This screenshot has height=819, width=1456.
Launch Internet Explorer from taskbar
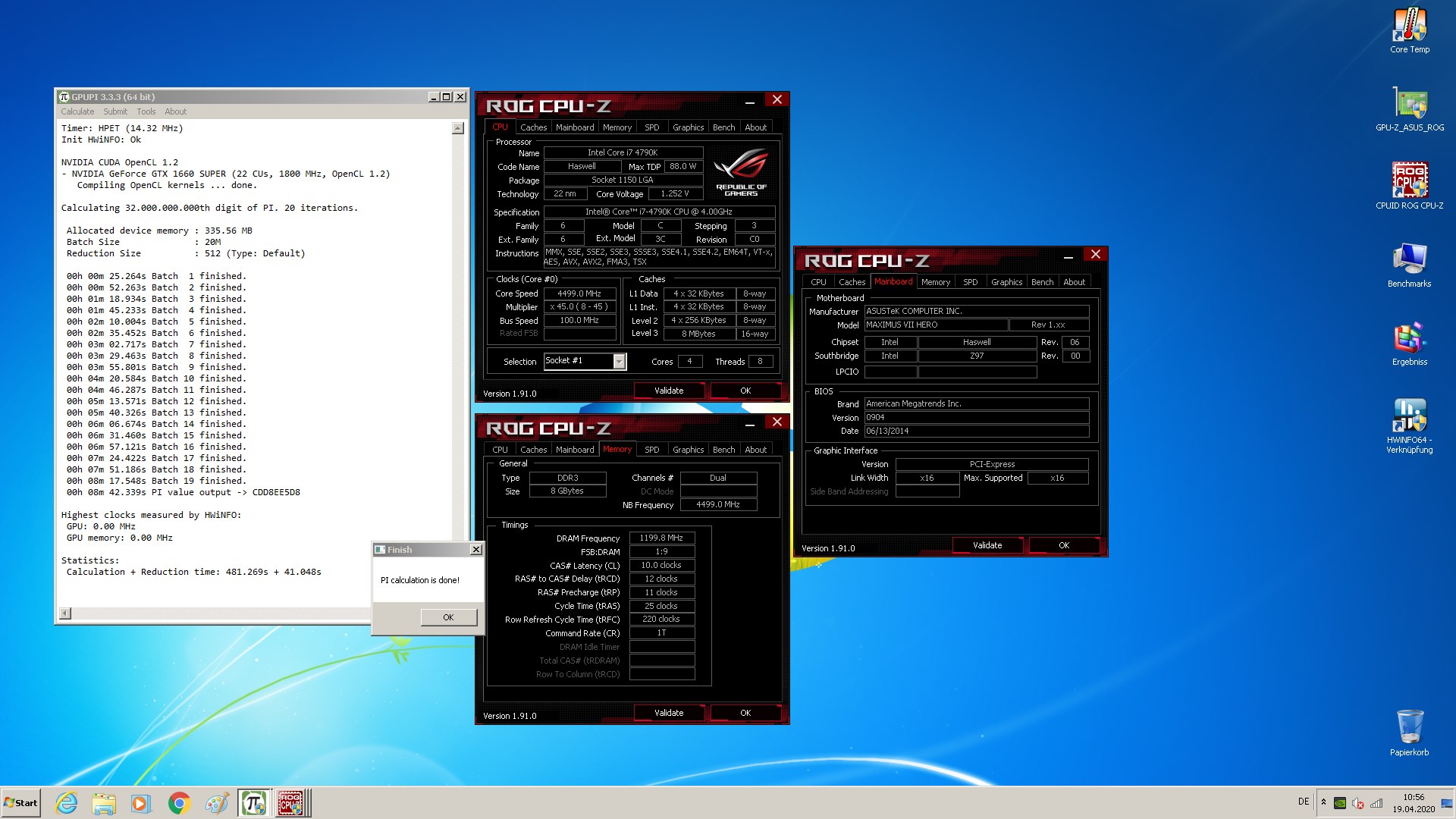point(67,803)
